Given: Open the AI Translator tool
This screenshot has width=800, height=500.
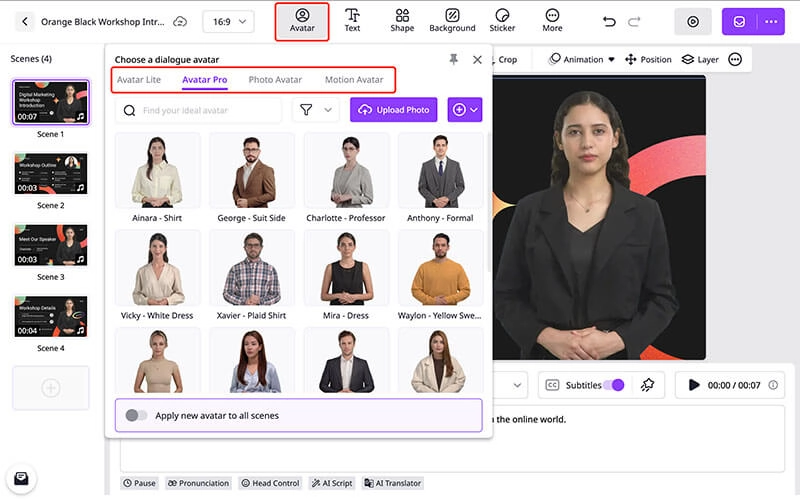Looking at the screenshot, I should click(x=392, y=483).
